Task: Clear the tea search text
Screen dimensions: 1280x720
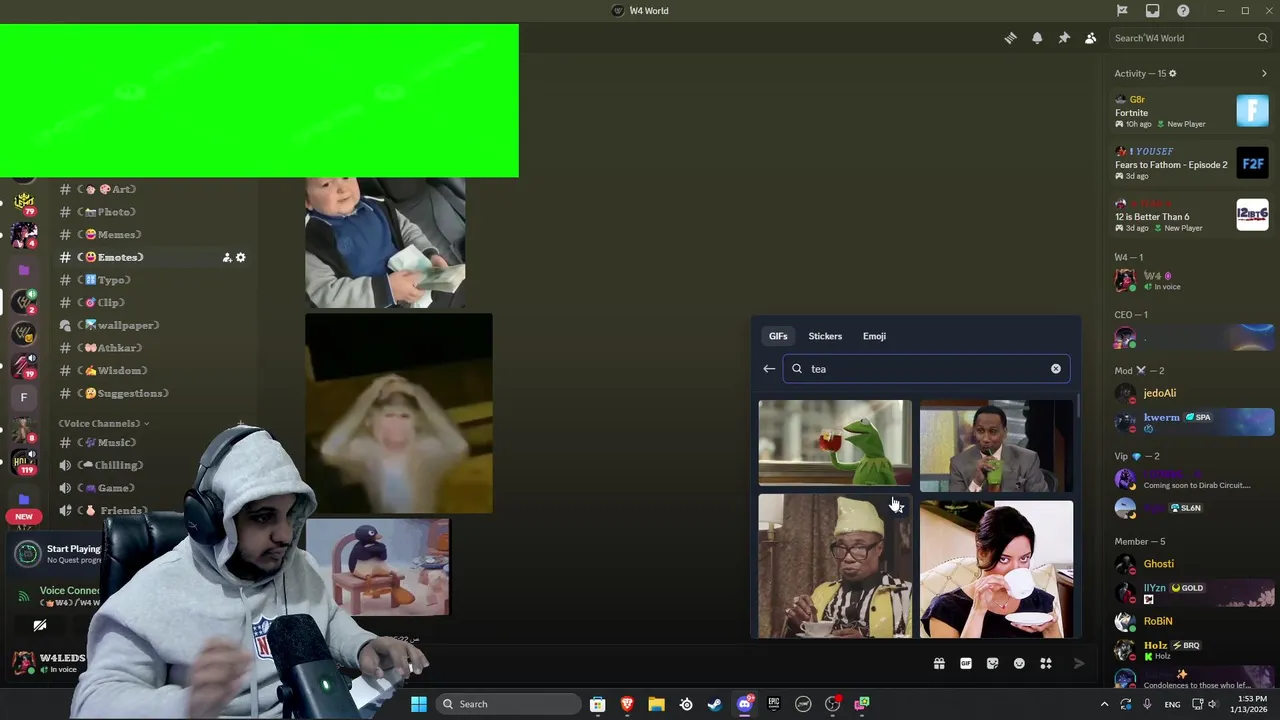Action: 1056,369
